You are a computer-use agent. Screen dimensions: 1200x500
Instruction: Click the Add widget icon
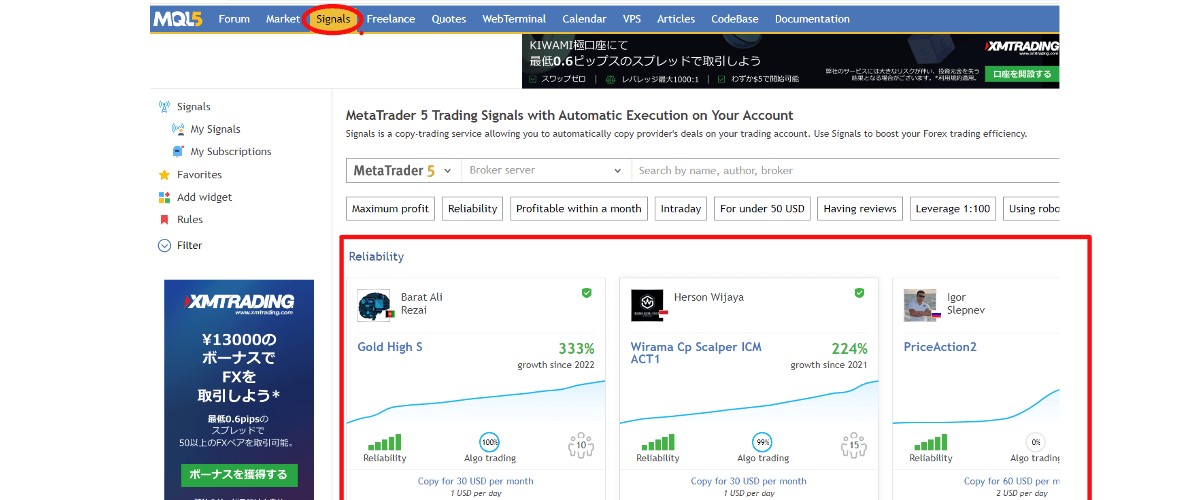165,197
